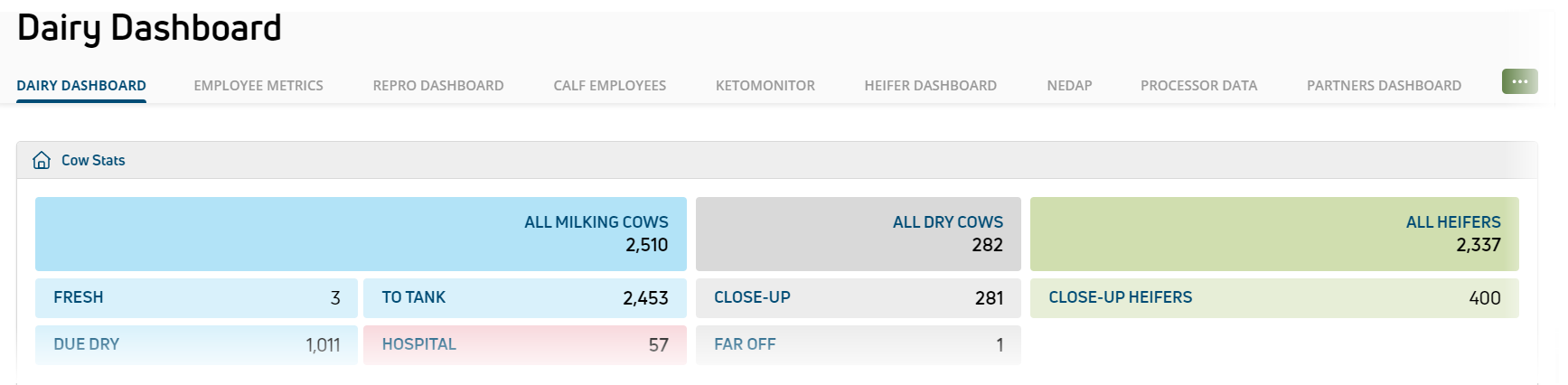Click the All Heifers tile
Viewport: 1568px width, 385px height.
(1274, 234)
